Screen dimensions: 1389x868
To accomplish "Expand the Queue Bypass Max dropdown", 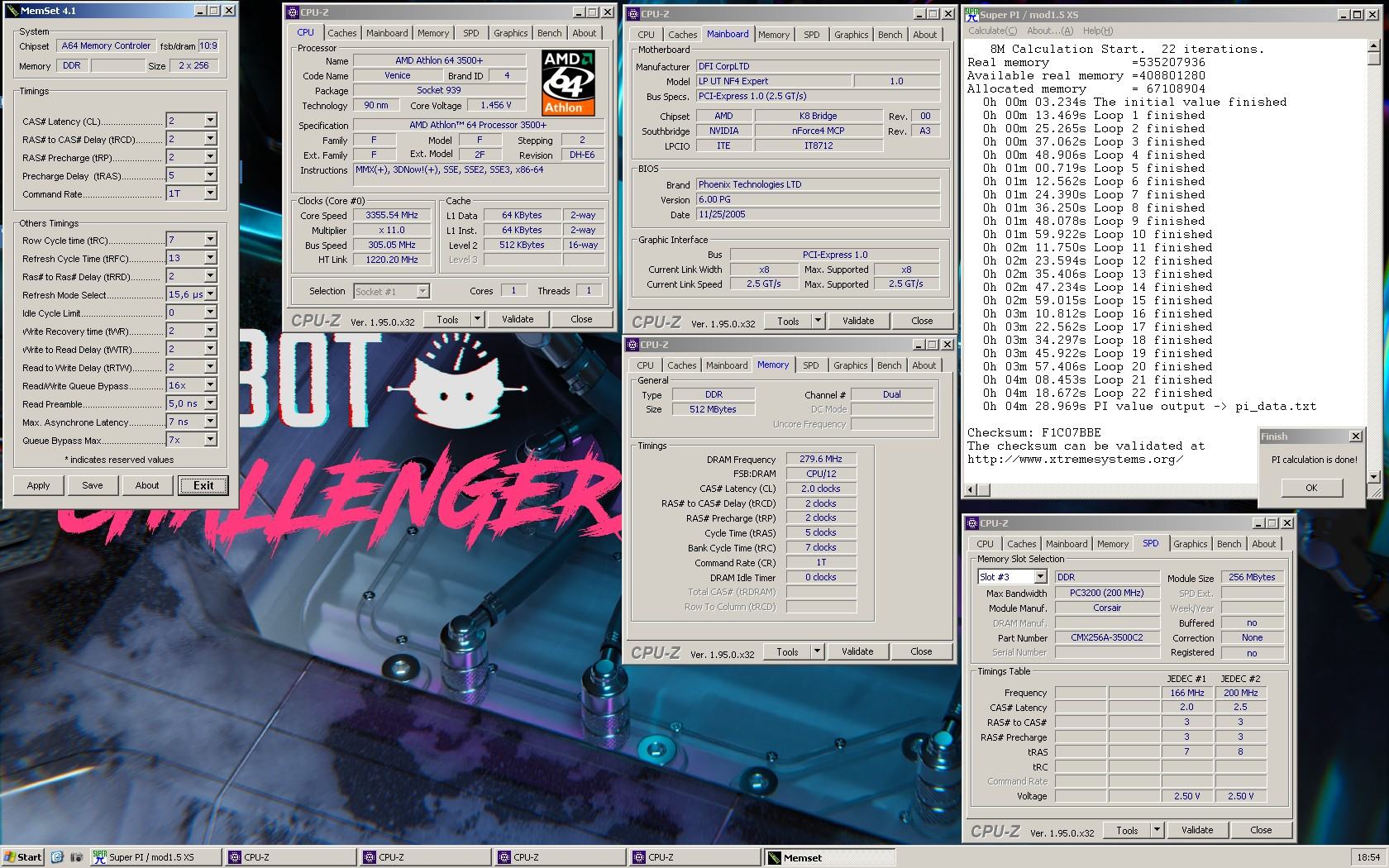I will tap(210, 440).
